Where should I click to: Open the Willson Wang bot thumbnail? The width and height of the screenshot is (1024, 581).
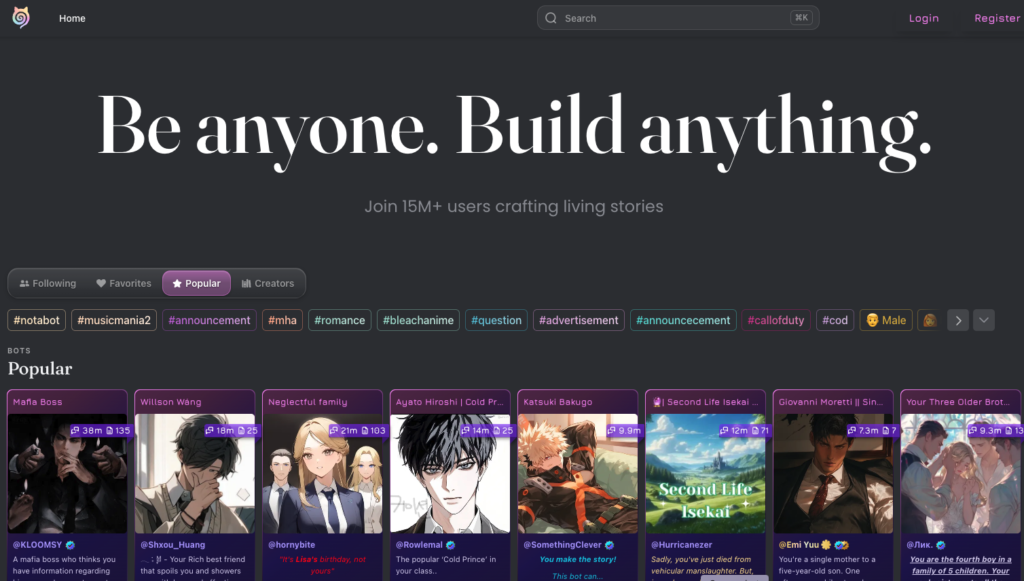pos(195,473)
